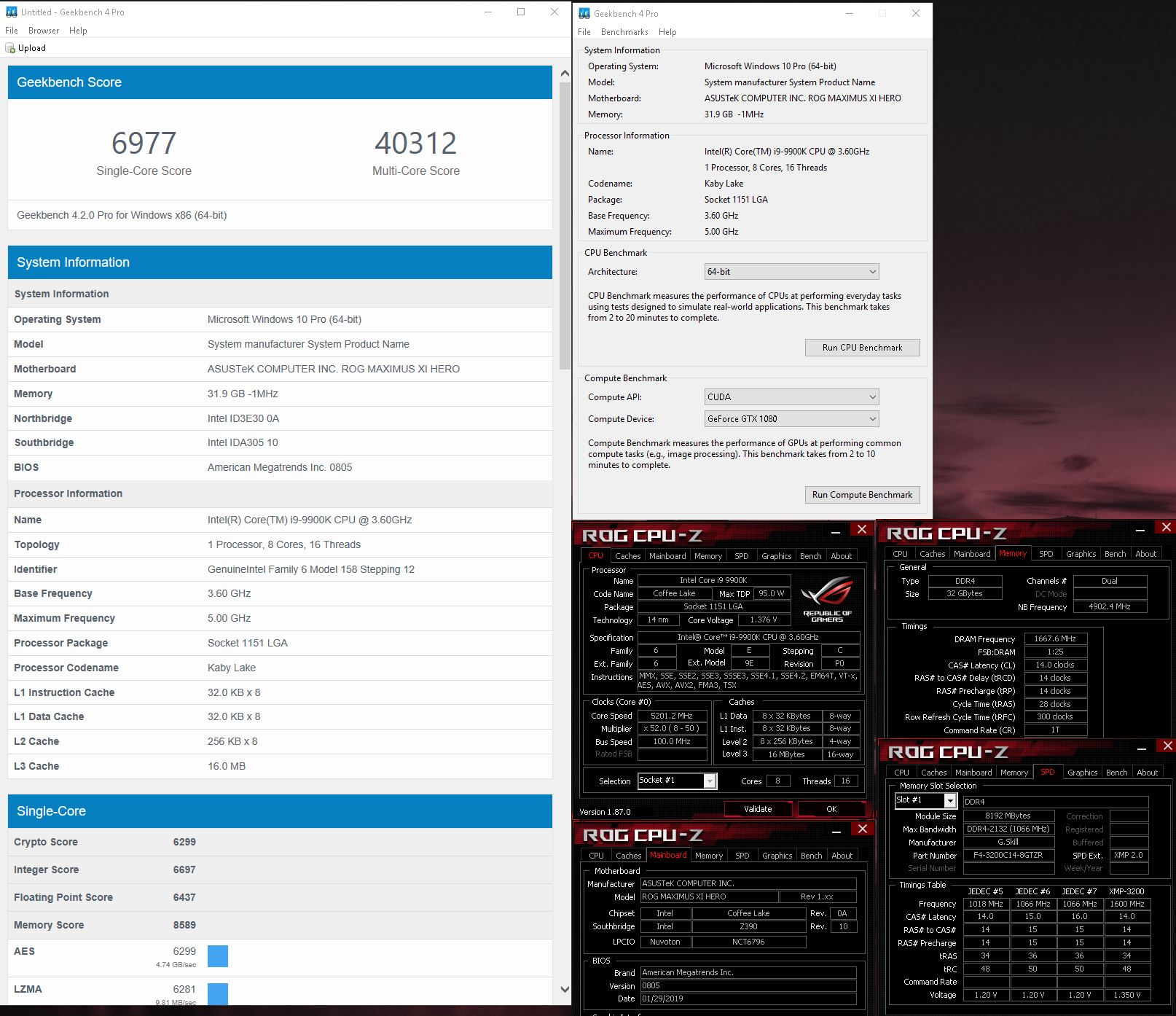Viewport: 1176px width, 1016px height.
Task: Click the Memory Score 8589 row
Action: coord(280,925)
